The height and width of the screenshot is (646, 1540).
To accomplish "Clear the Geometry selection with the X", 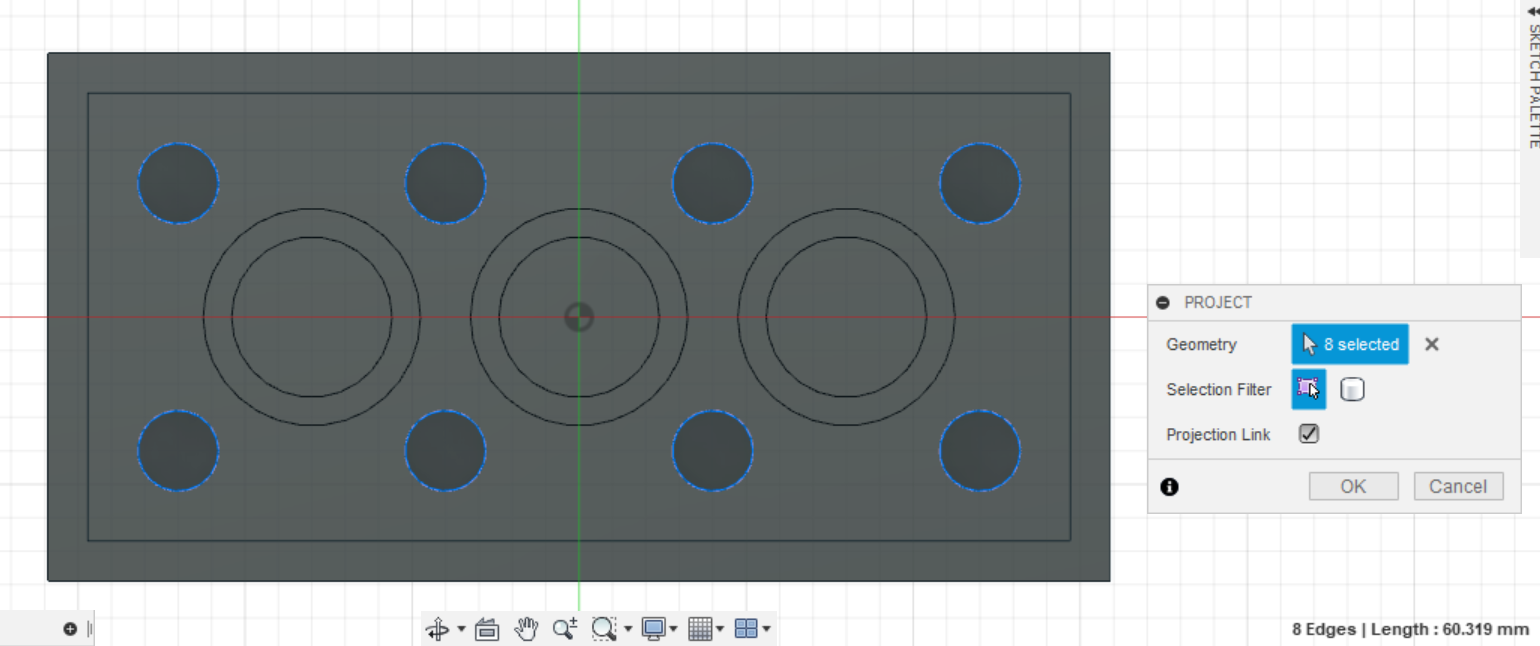I will (x=1431, y=344).
